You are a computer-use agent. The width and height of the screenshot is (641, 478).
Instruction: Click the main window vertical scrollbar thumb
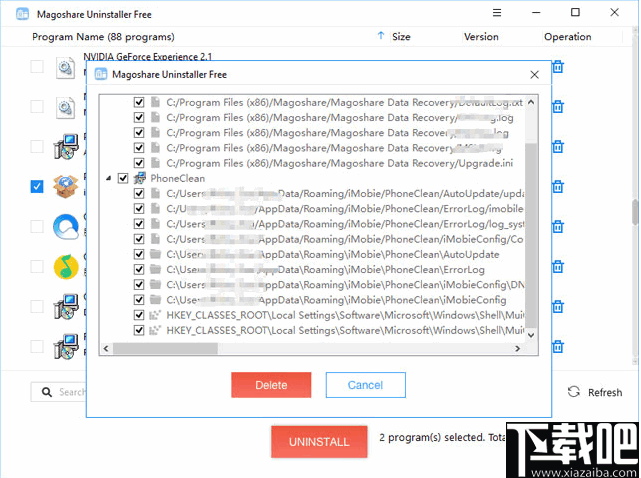point(635,212)
